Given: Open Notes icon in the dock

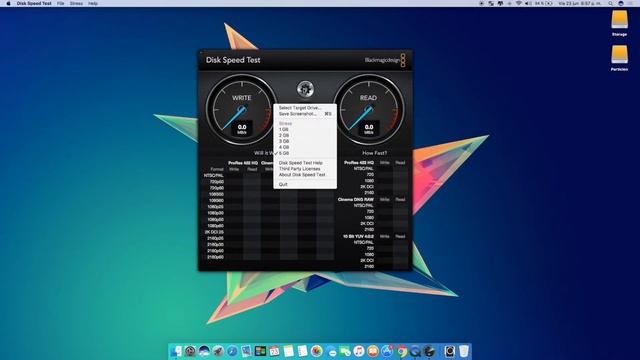Looking at the screenshot, I should coord(289,351).
